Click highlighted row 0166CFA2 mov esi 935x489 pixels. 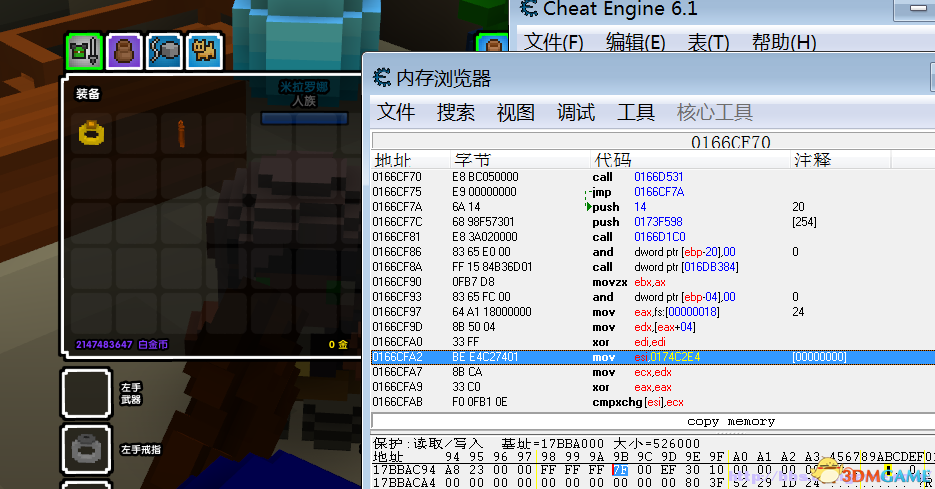point(653,357)
